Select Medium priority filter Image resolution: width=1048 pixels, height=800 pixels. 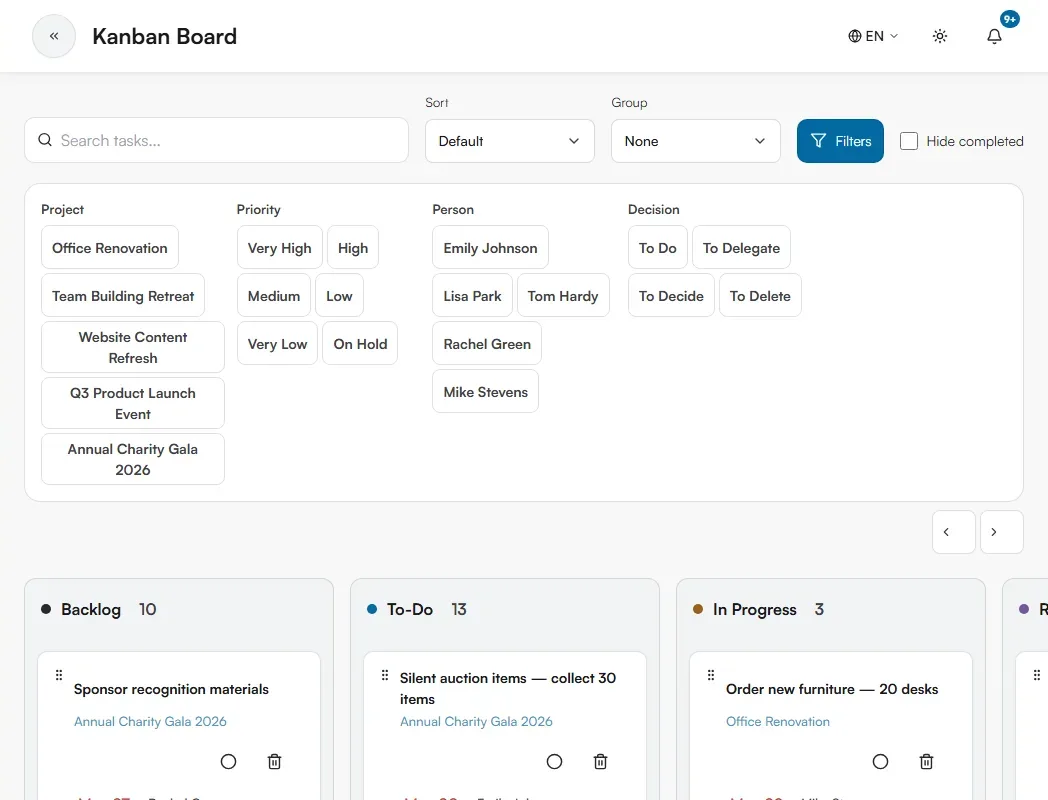[x=274, y=296]
